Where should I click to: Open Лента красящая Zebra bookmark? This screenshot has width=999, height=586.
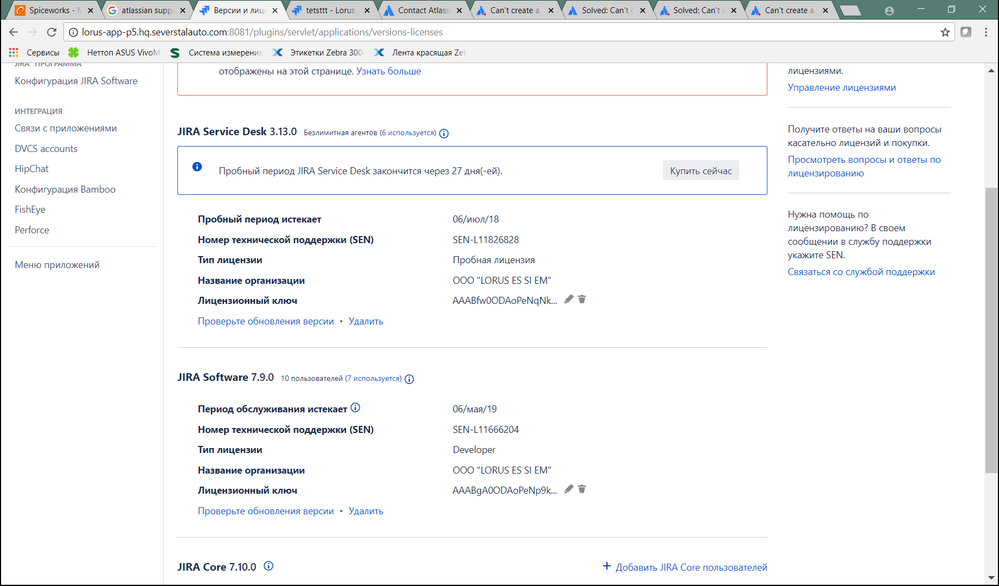[x=421, y=53]
